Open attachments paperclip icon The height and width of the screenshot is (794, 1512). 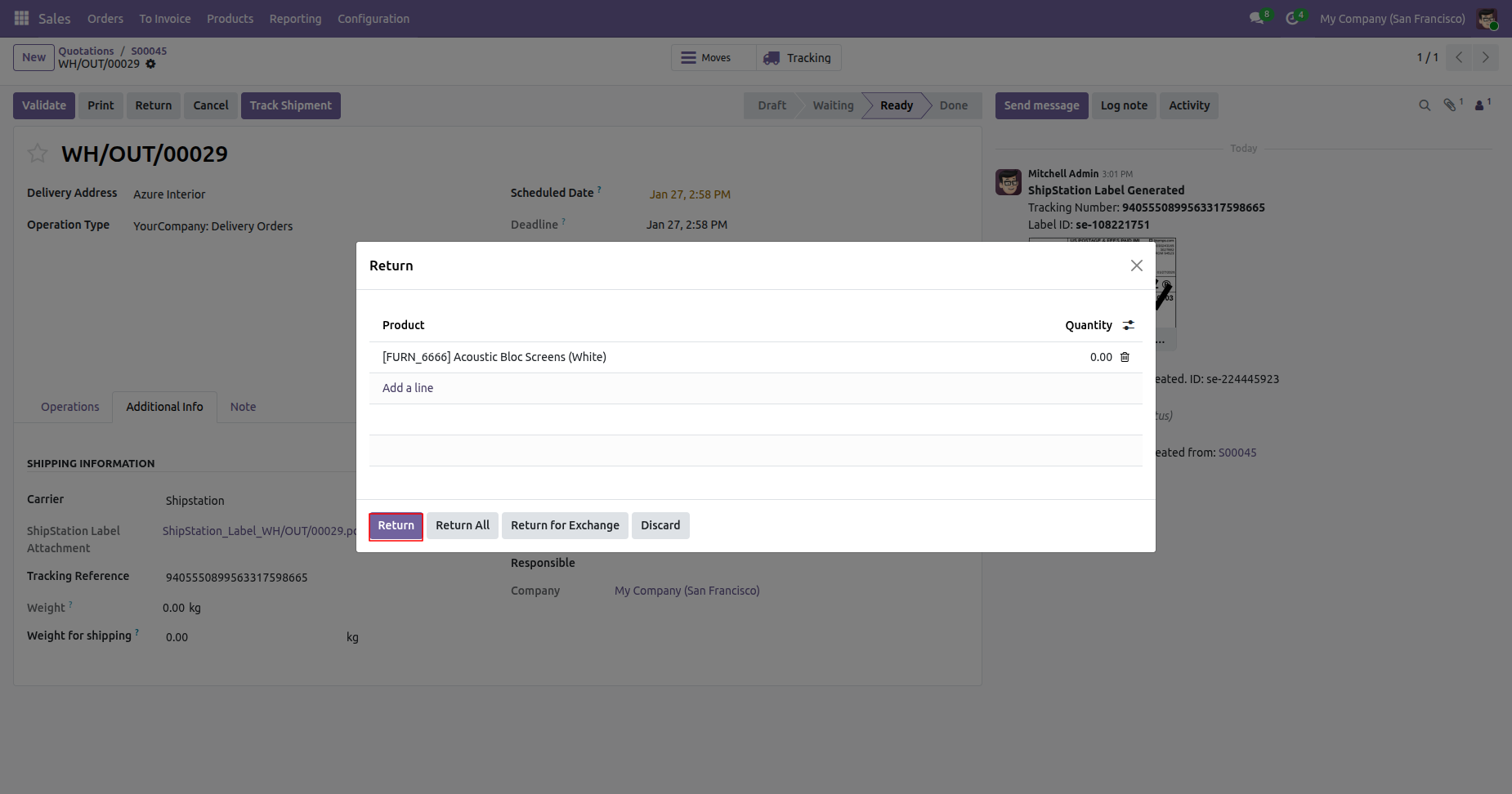coord(1451,105)
